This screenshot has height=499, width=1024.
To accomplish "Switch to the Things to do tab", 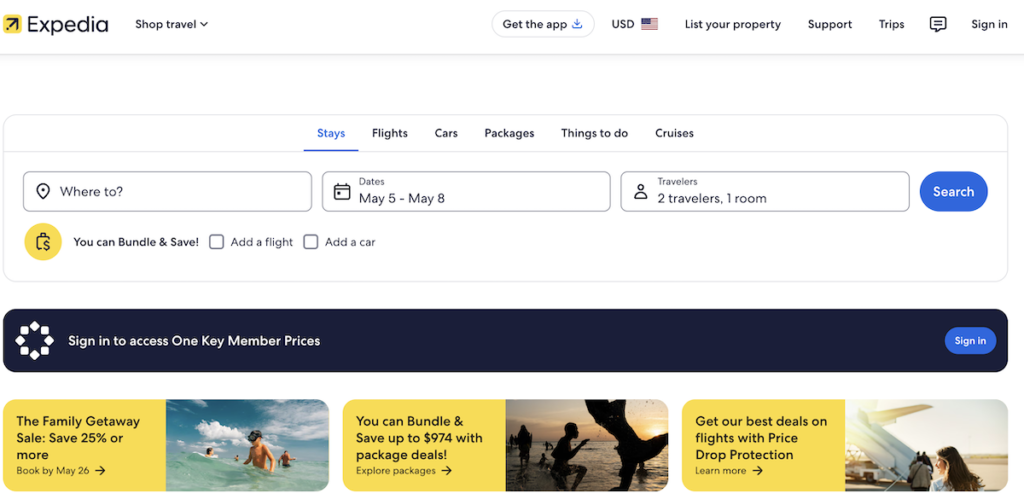I will click(x=594, y=133).
